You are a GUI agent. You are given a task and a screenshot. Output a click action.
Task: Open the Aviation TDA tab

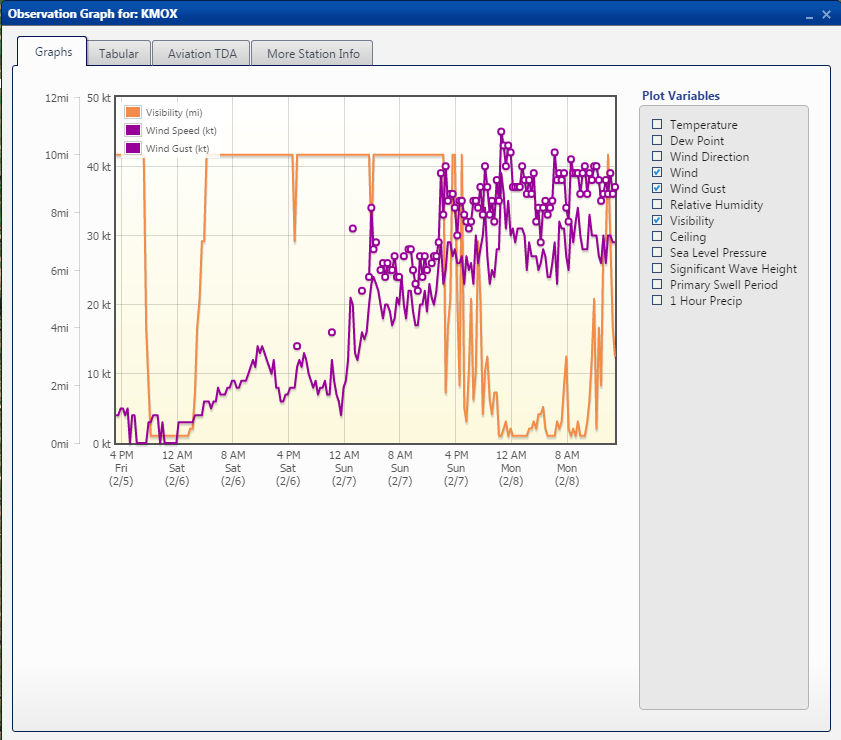(202, 54)
